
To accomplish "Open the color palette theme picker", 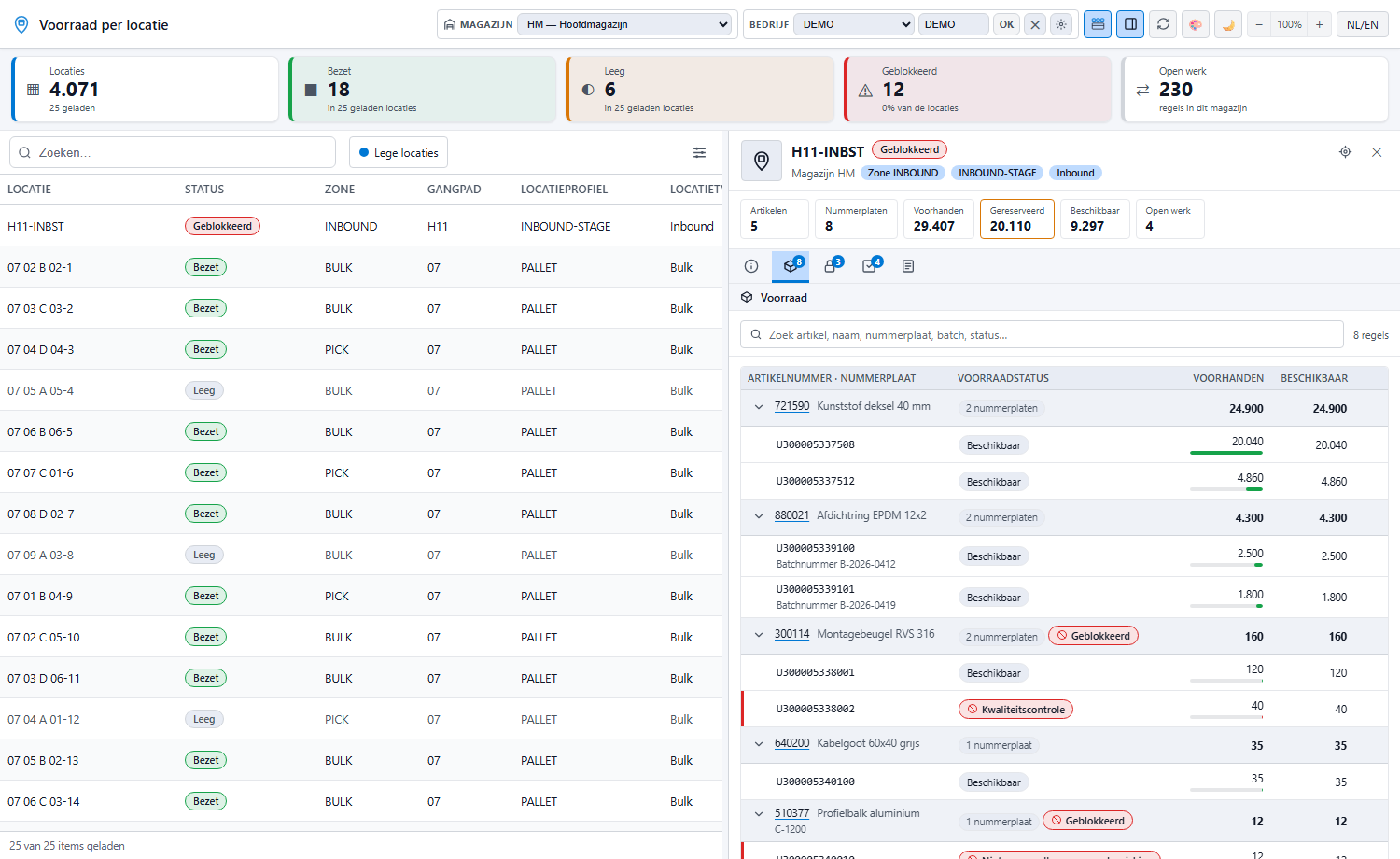I will click(x=1196, y=24).
